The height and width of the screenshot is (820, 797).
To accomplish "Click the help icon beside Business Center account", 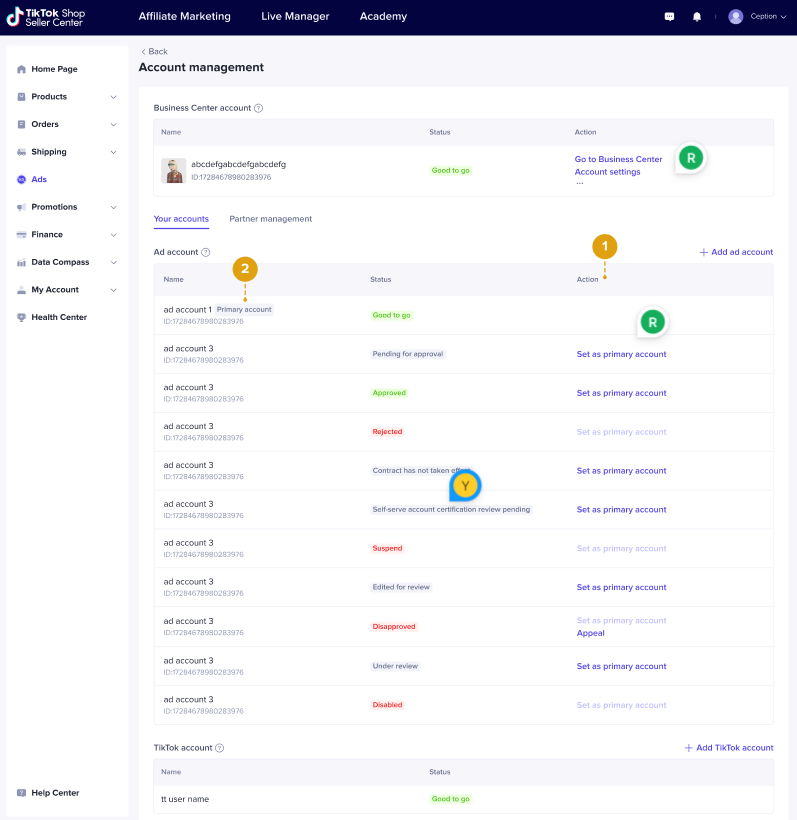I will pos(258,108).
